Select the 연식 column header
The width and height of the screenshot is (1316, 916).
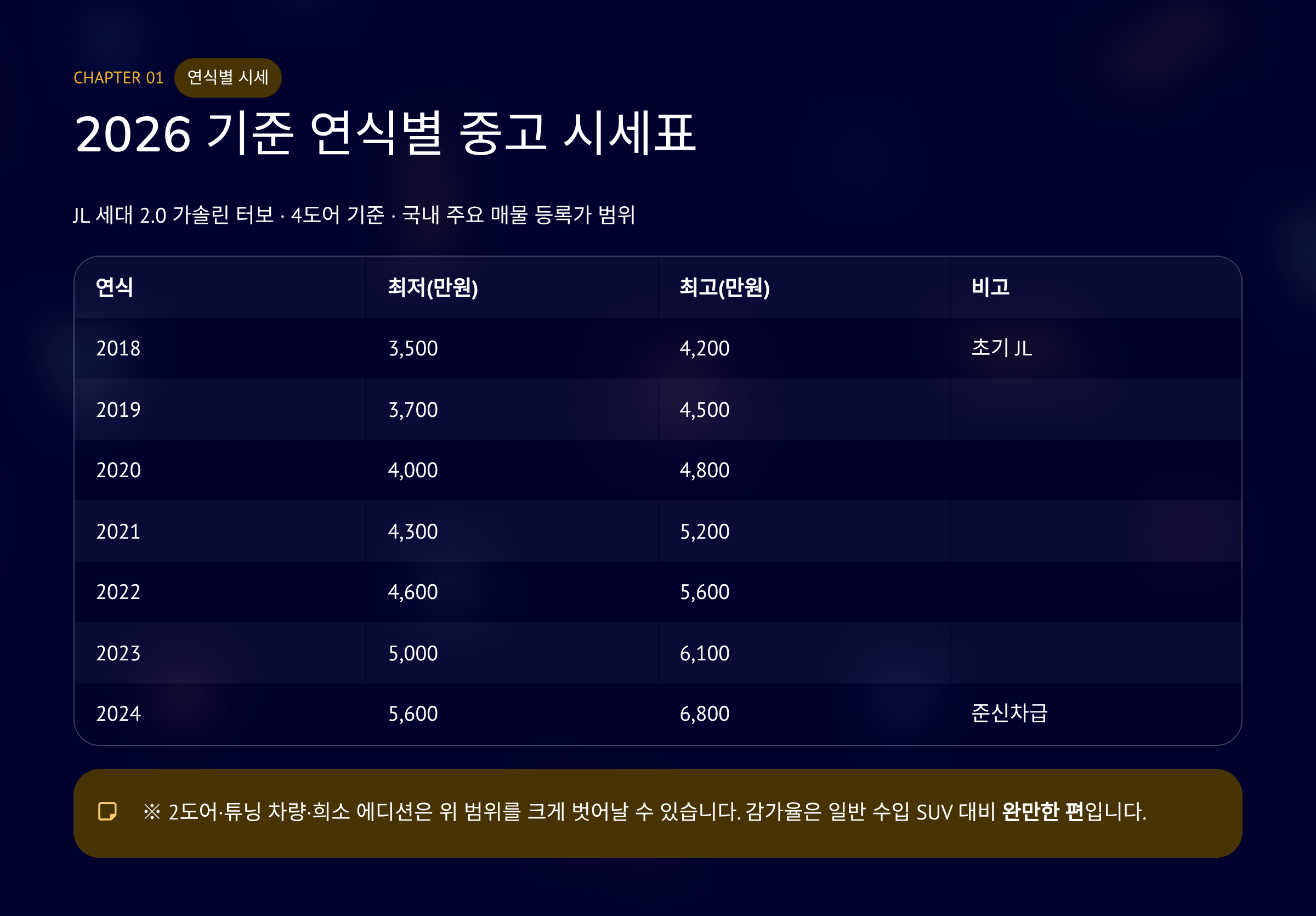(x=115, y=287)
